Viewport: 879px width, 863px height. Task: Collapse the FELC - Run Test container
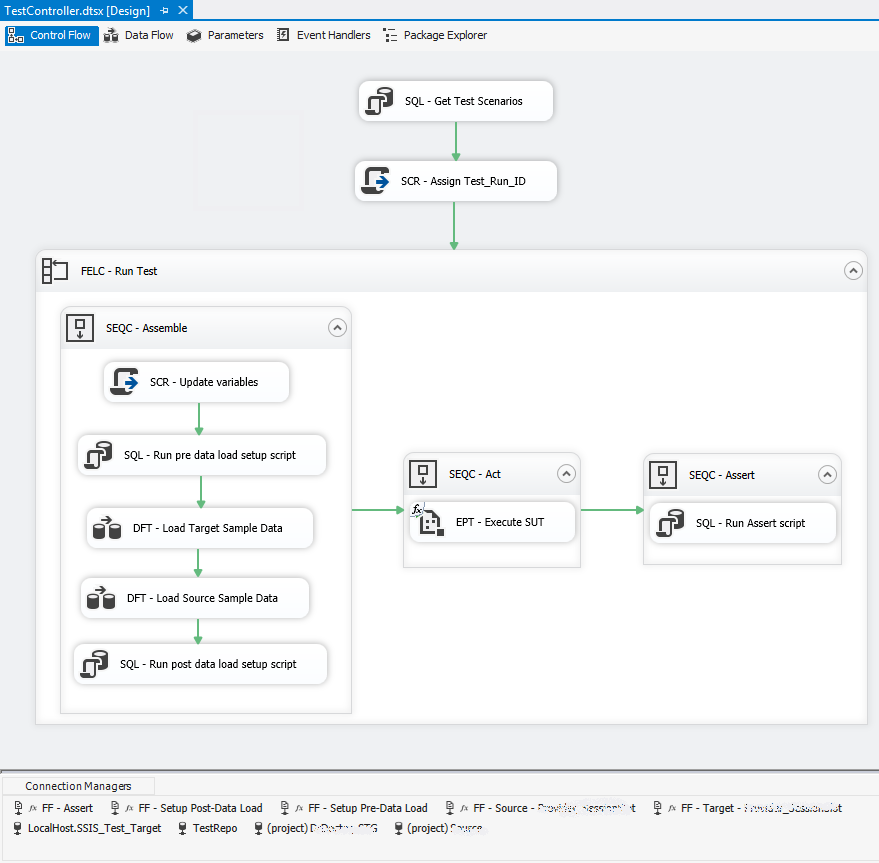point(853,270)
